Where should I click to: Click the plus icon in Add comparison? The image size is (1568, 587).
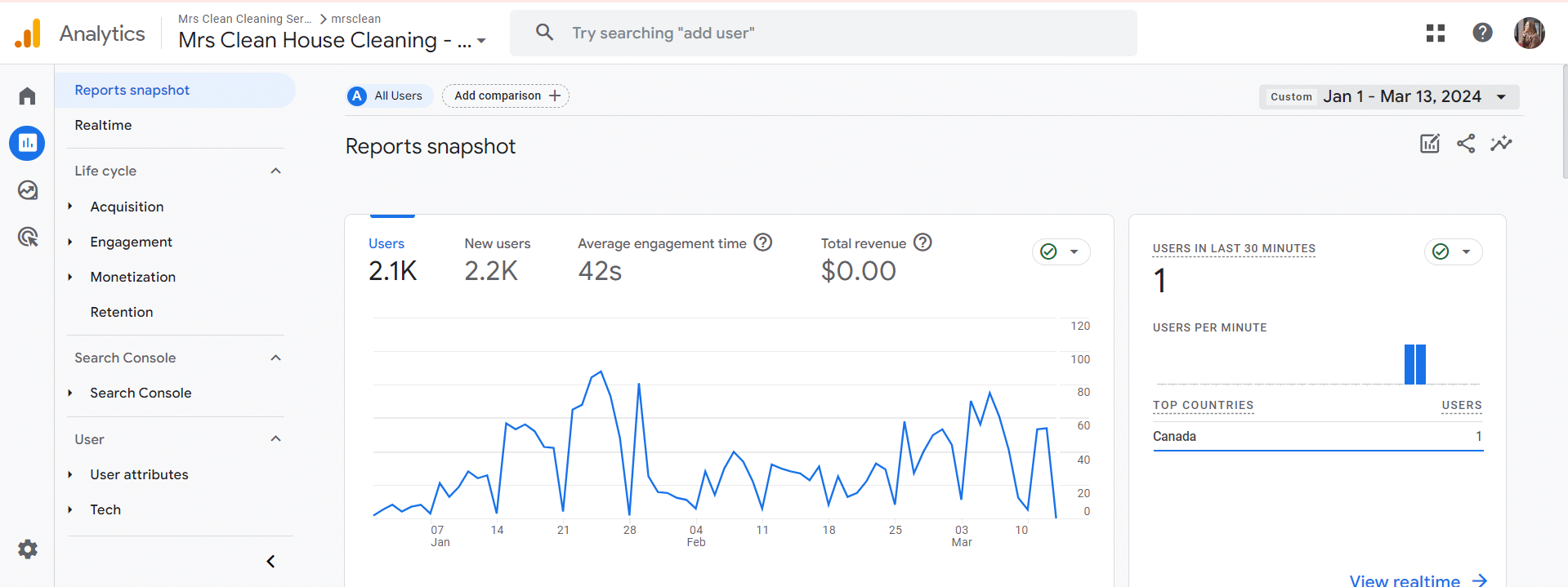tap(555, 96)
